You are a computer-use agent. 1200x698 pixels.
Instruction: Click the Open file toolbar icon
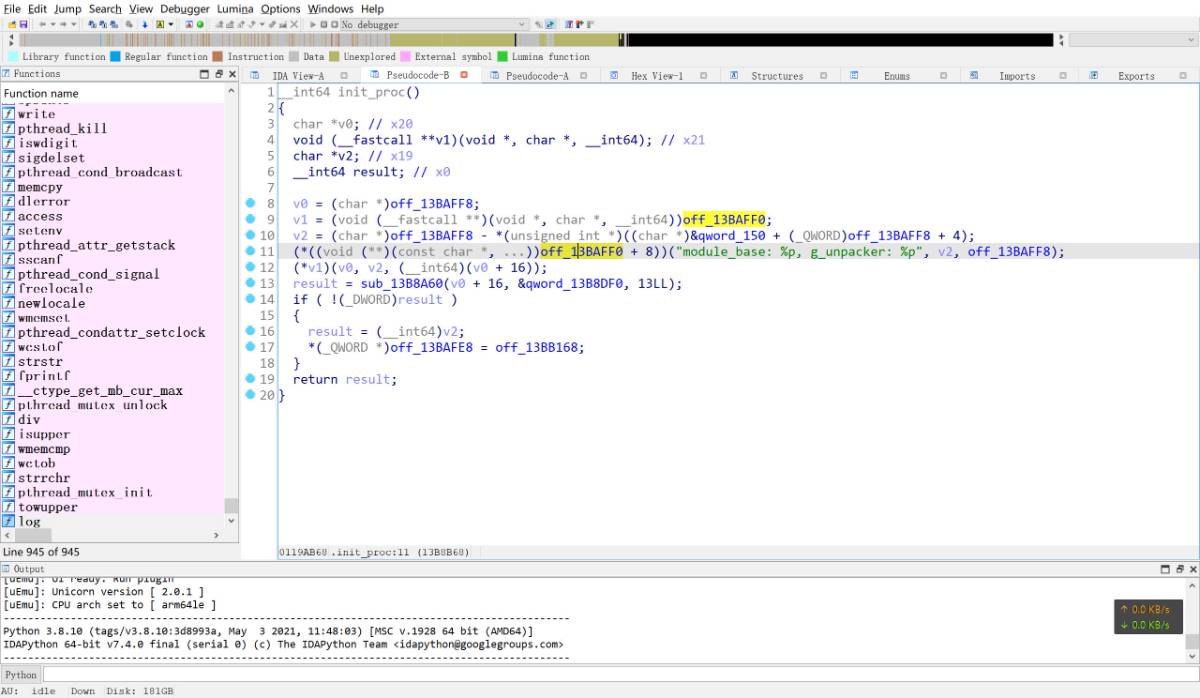(x=11, y=24)
